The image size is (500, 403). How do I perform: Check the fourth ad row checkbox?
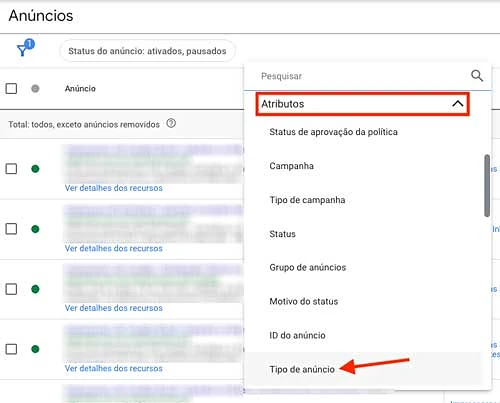click(11, 349)
